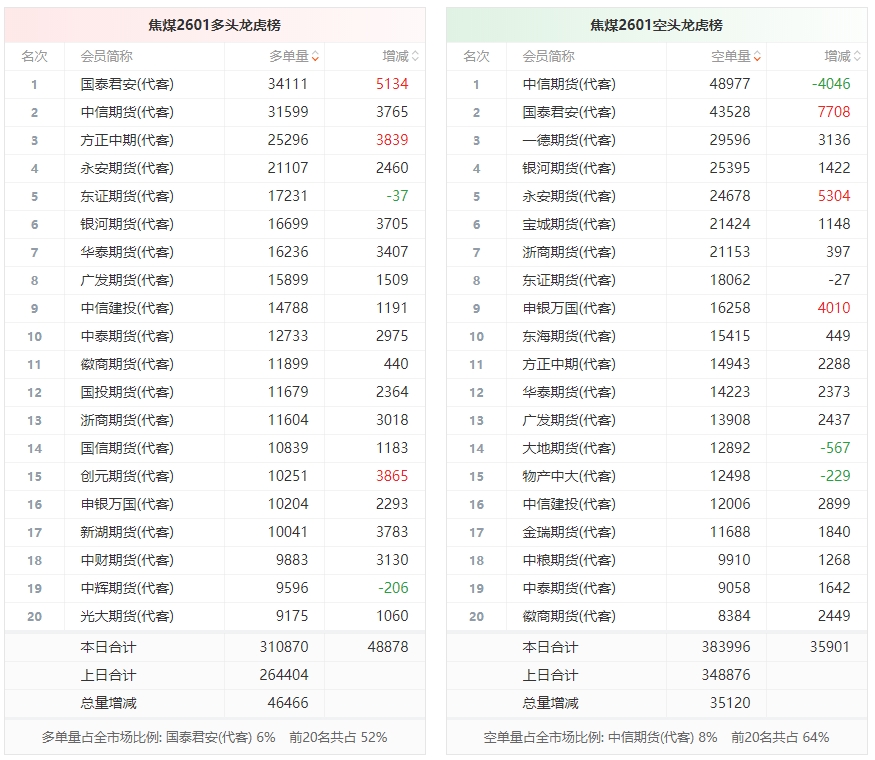Select 中信建投(代客) in long table

[x=127, y=308]
